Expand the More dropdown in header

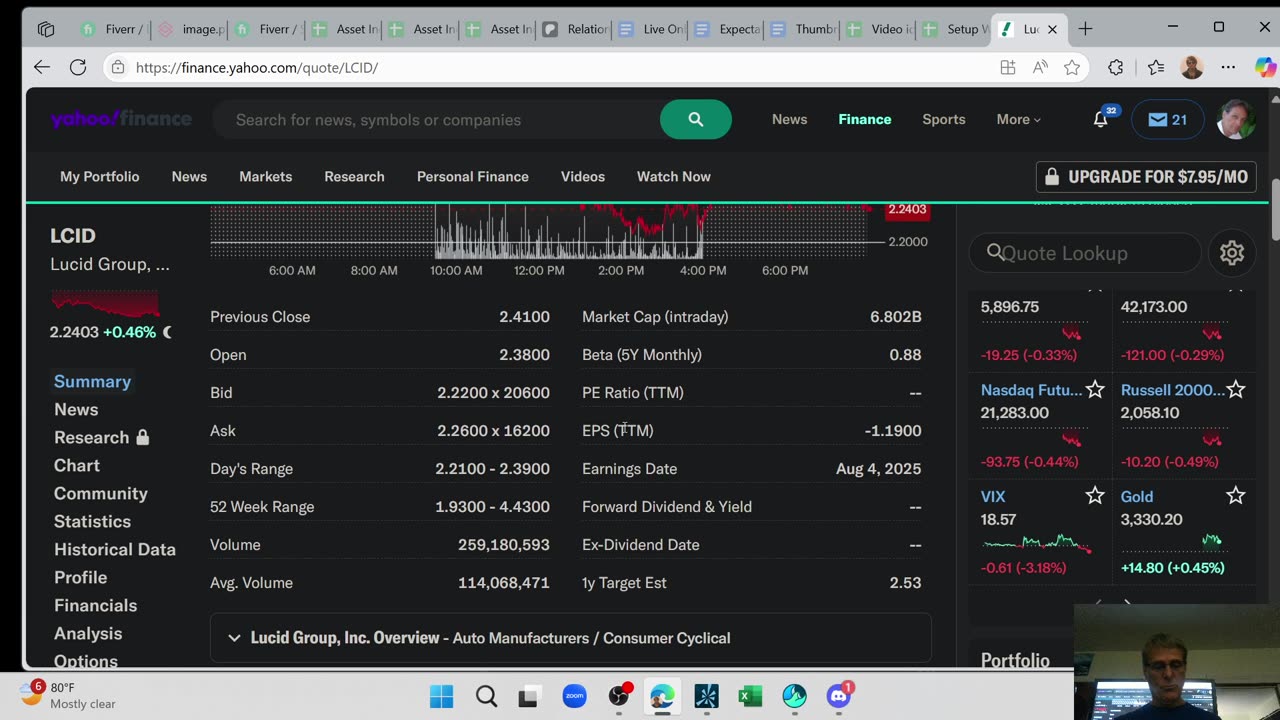click(x=1019, y=120)
